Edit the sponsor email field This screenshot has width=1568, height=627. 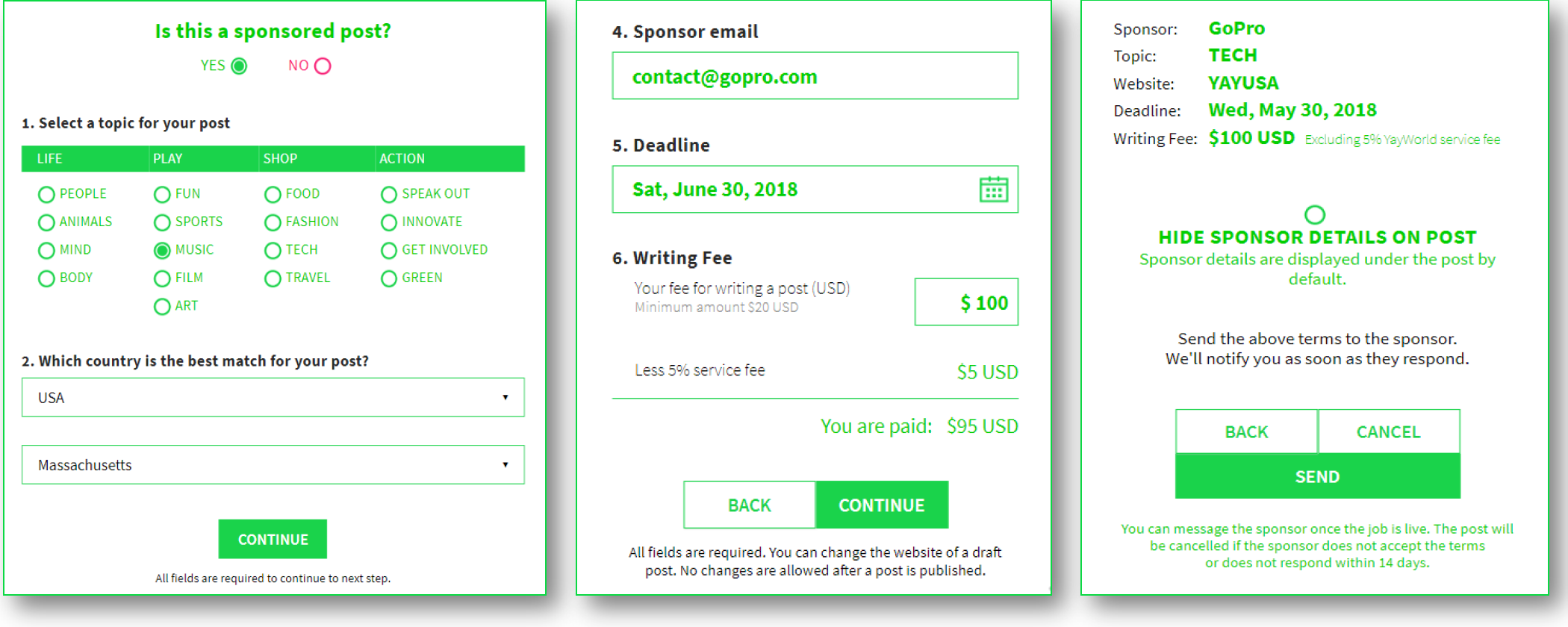pos(815,76)
